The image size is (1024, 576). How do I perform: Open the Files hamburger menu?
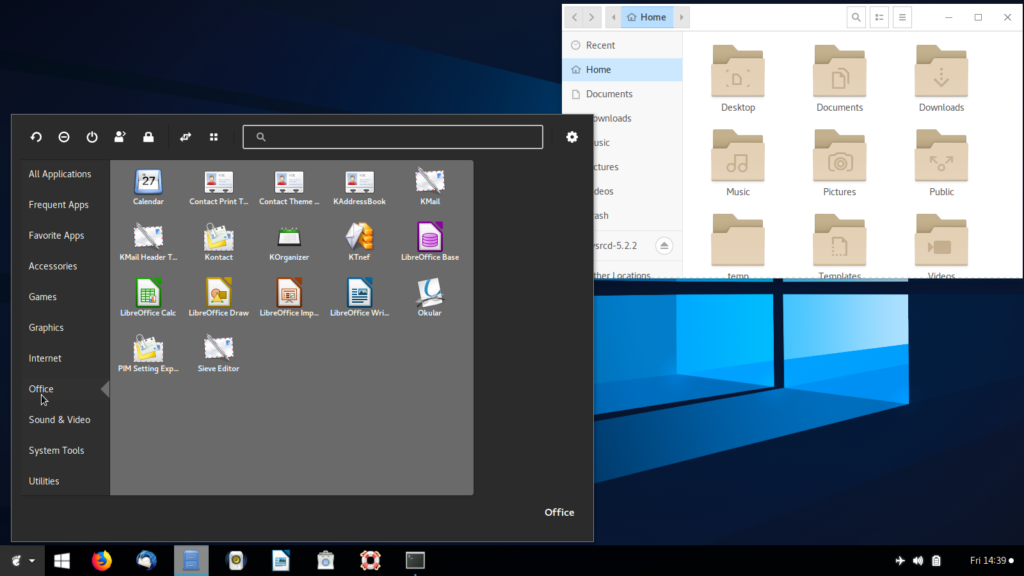pos(903,18)
